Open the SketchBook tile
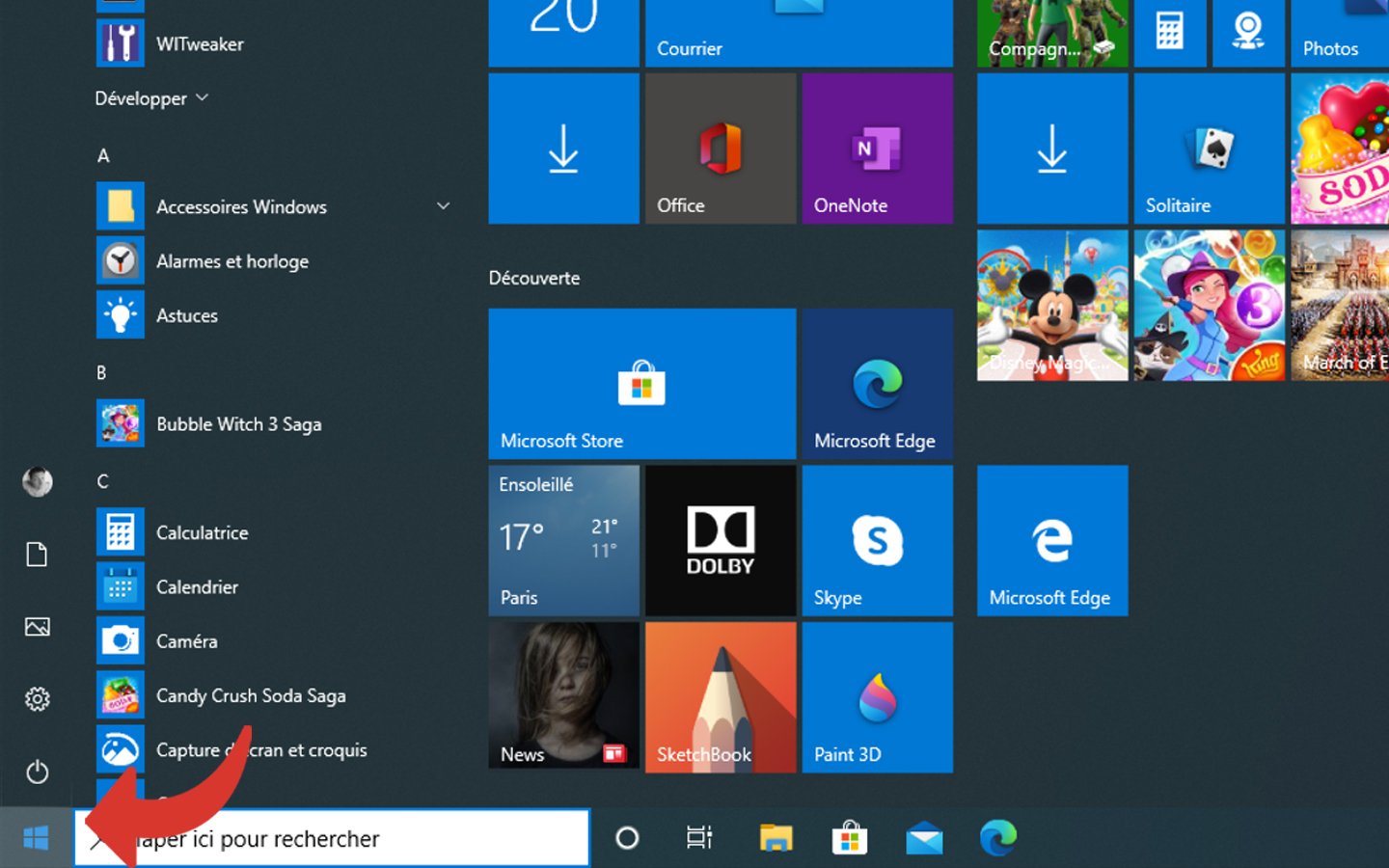Image resolution: width=1389 pixels, height=868 pixels. pos(720,697)
